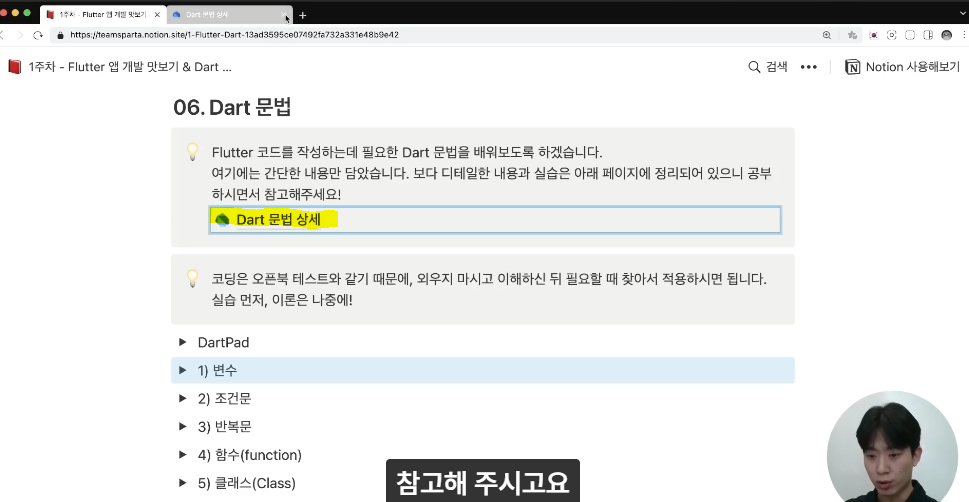Open 검색 search in Notion header
Image resolution: width=969 pixels, height=502 pixels.
click(768, 67)
